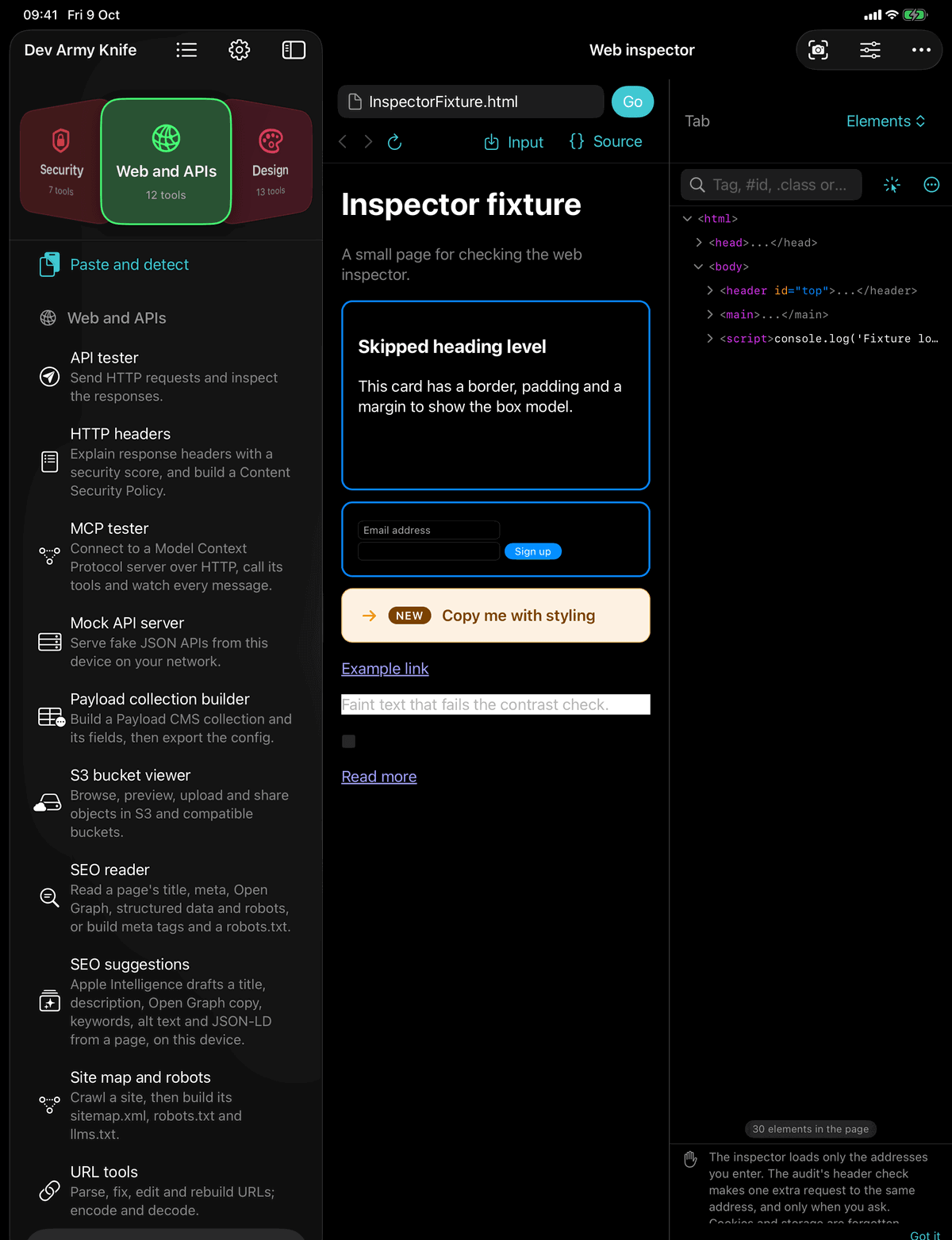Image resolution: width=952 pixels, height=1240 pixels.
Task: Click the Sign up button
Action: point(533,551)
